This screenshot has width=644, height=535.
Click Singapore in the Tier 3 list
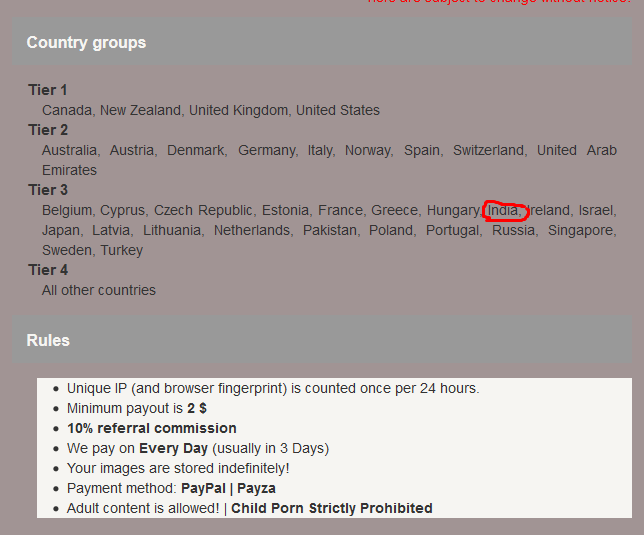[579, 230]
